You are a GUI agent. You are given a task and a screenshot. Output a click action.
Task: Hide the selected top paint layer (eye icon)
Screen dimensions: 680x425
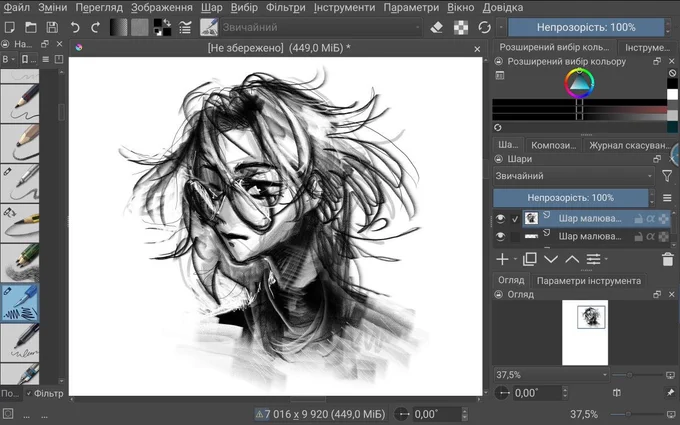click(x=500, y=219)
